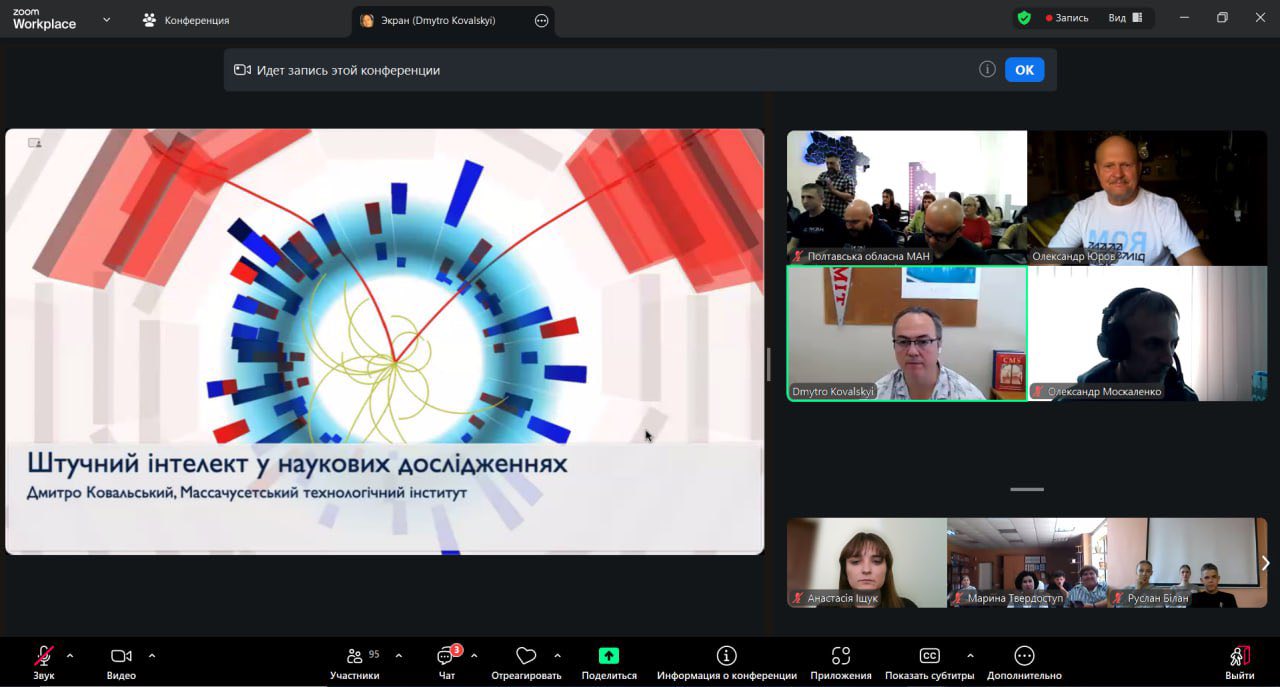This screenshot has height=687, width=1280.
Task: Start screen share with Поделиться button
Action: tap(609, 663)
